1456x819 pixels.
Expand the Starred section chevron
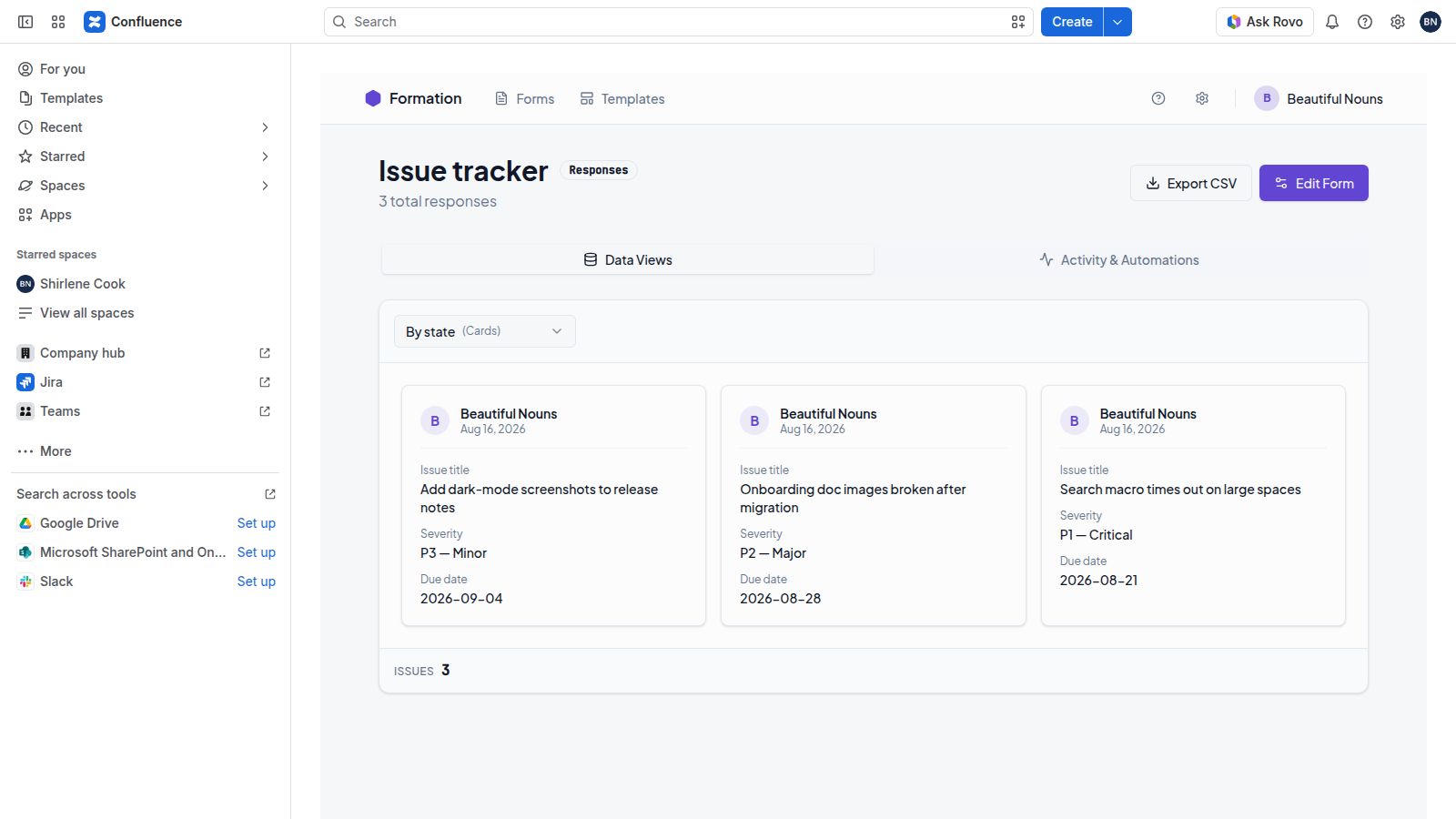point(265,157)
